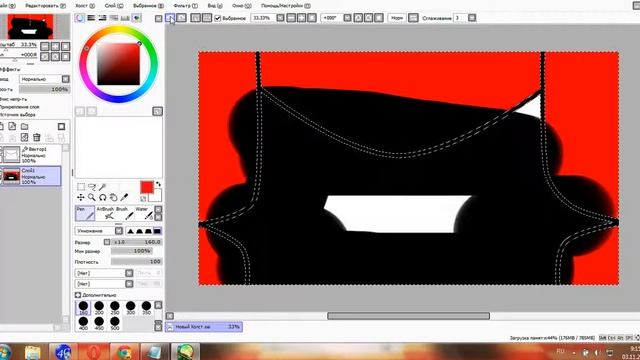Viewport: 640px width, 360px height.
Task: Select the Hand pan tool
Action: [x=113, y=198]
